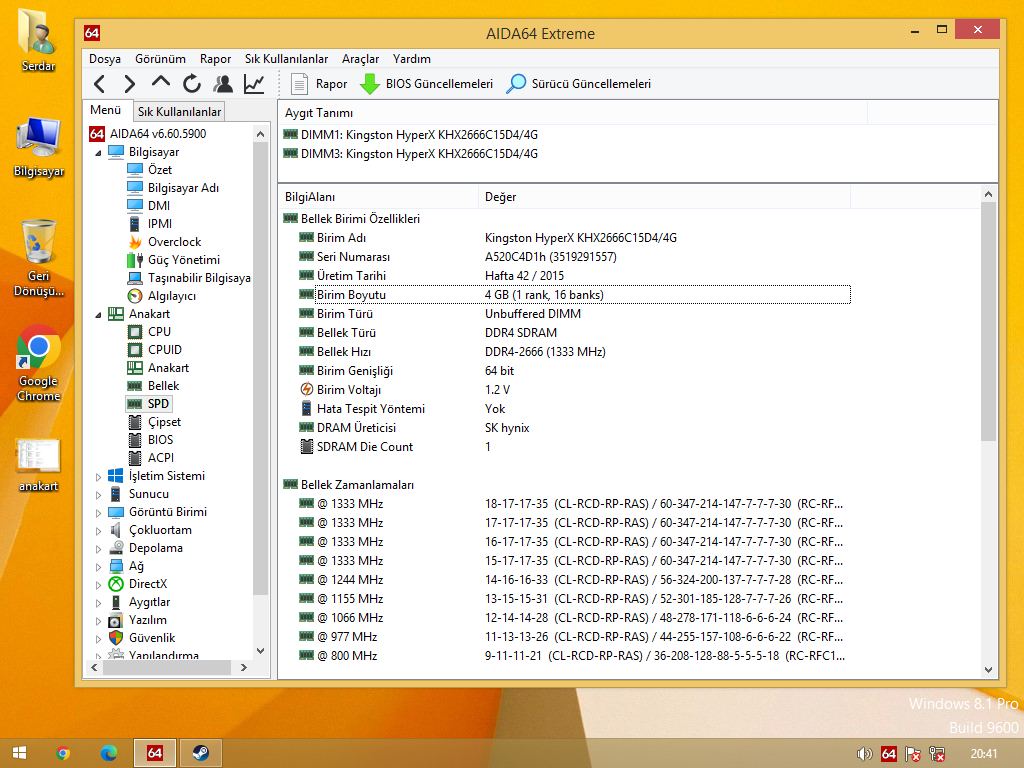Image resolution: width=1024 pixels, height=768 pixels.
Task: Open BIOS Güncellemeleri from toolbar
Action: (x=427, y=84)
